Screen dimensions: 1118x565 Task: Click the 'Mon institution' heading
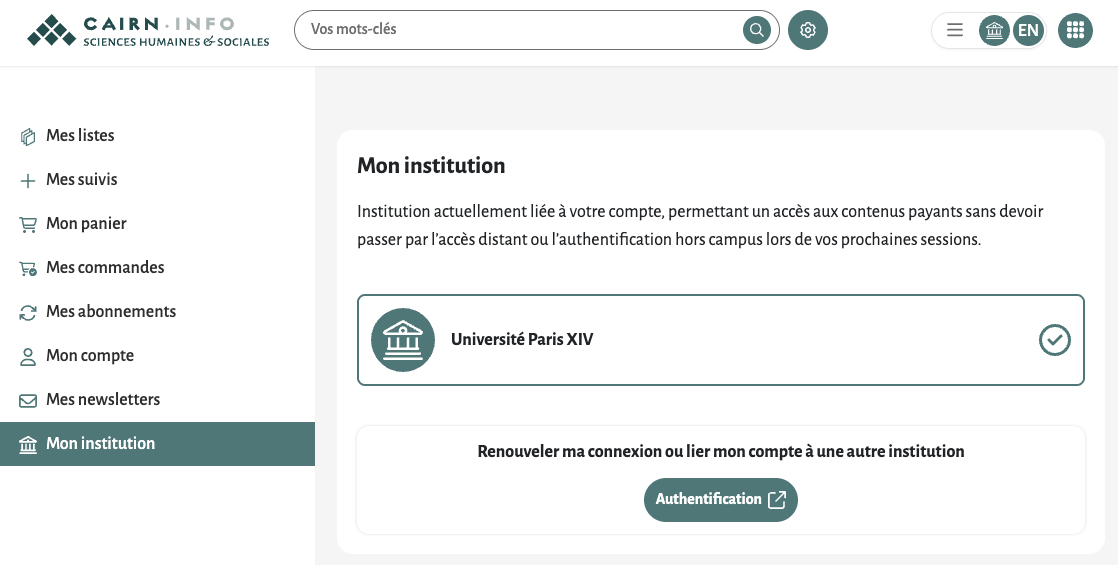point(431,166)
